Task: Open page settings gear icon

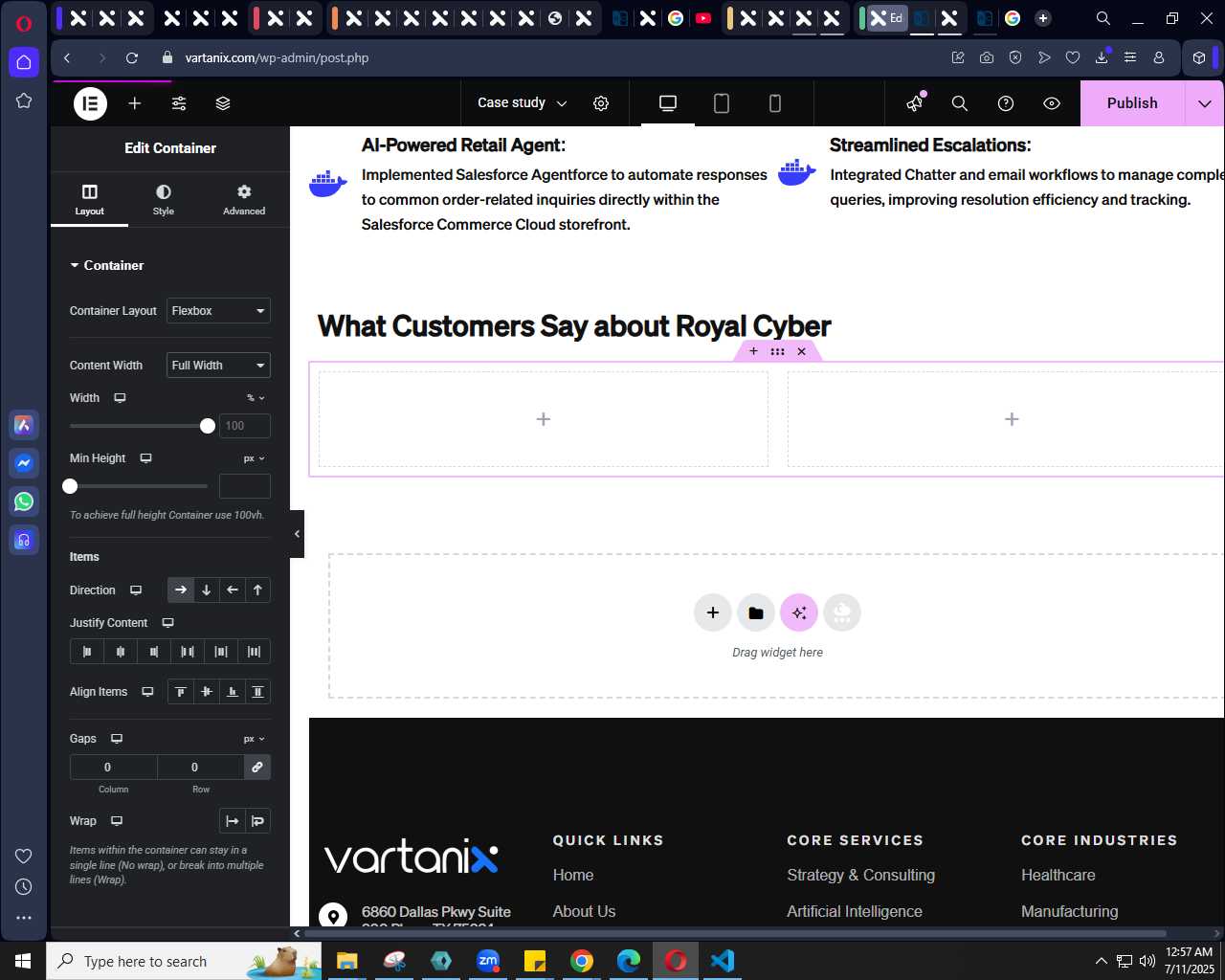Action: (601, 103)
